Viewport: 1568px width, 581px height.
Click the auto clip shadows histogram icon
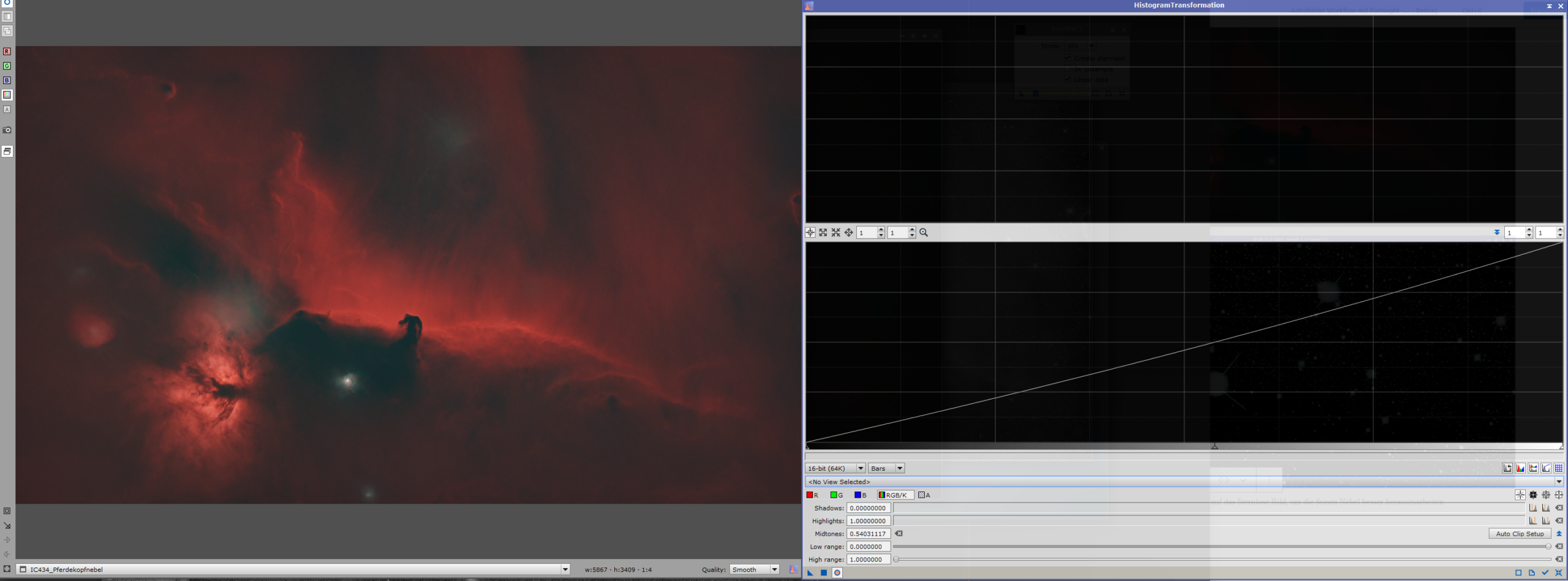click(x=1532, y=508)
